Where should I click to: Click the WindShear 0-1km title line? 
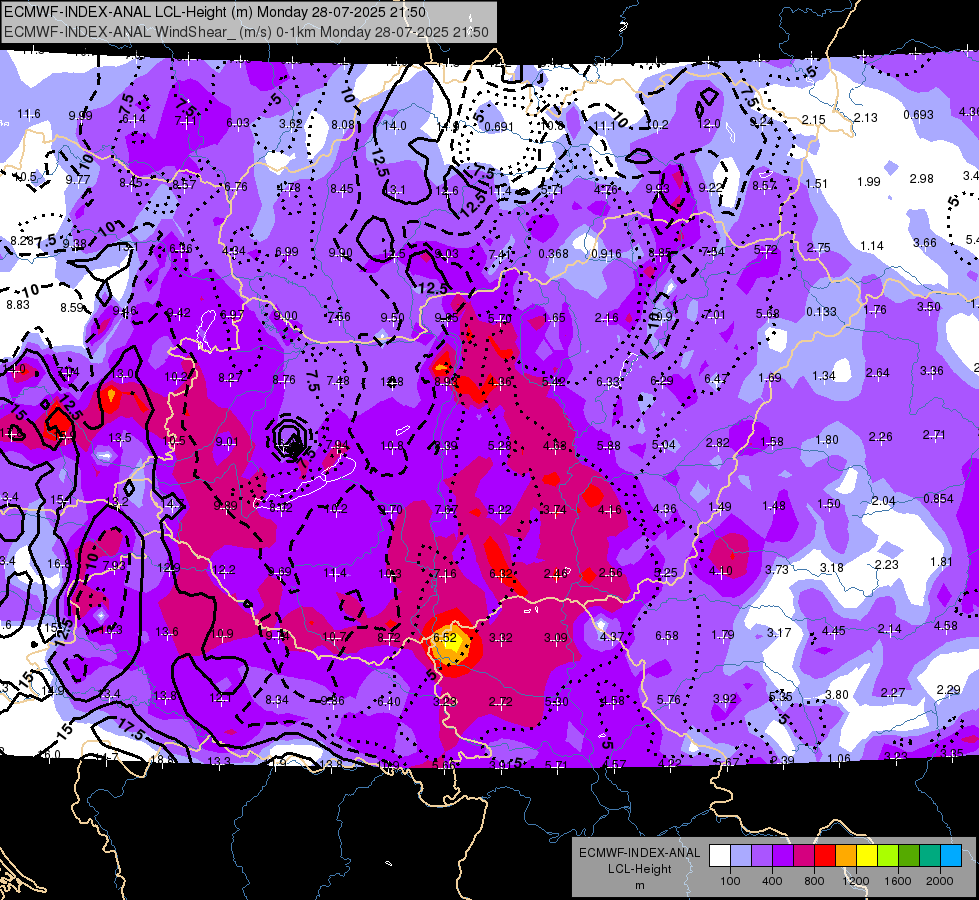(246, 31)
